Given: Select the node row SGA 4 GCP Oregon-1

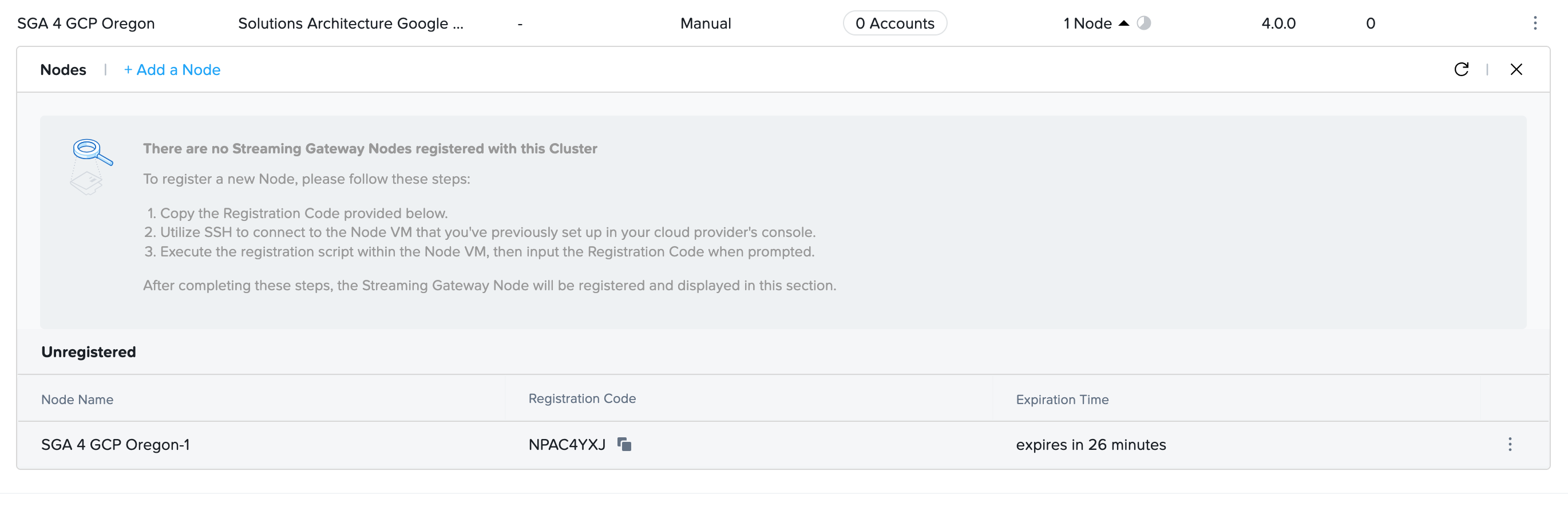Looking at the screenshot, I should 116,445.
